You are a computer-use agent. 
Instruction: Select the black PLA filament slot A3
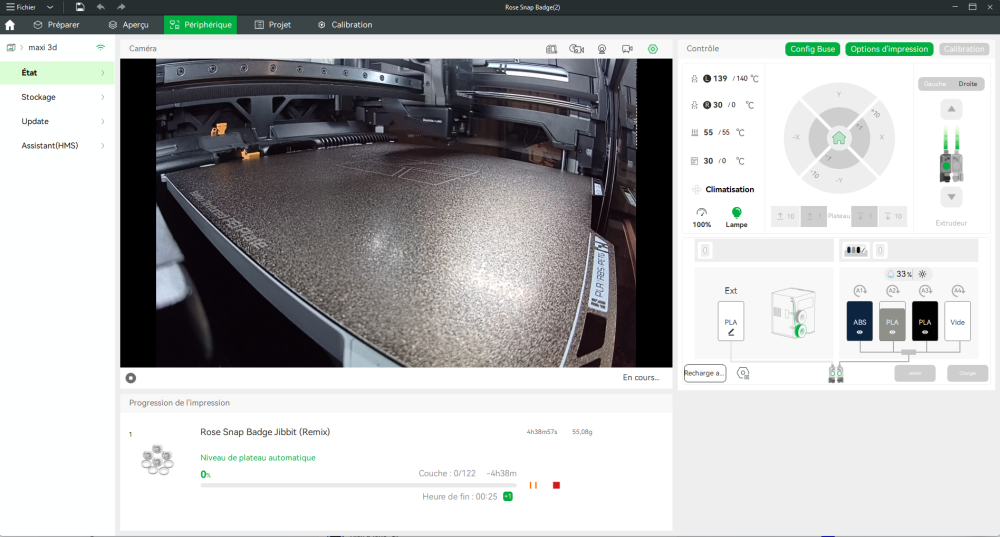click(x=924, y=320)
